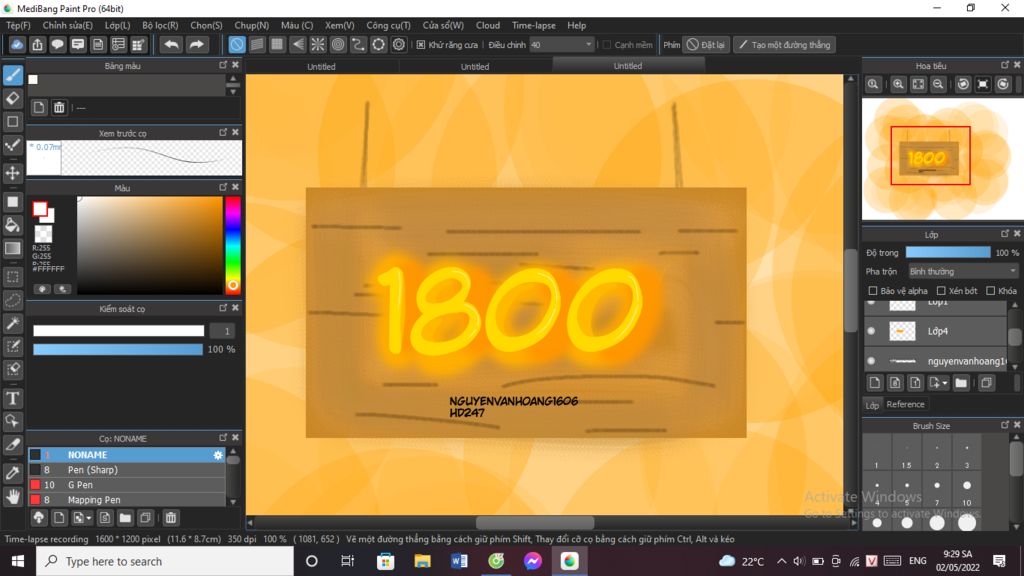Enable curve snap guide
This screenshot has width=1024, height=576.
(x=358, y=44)
